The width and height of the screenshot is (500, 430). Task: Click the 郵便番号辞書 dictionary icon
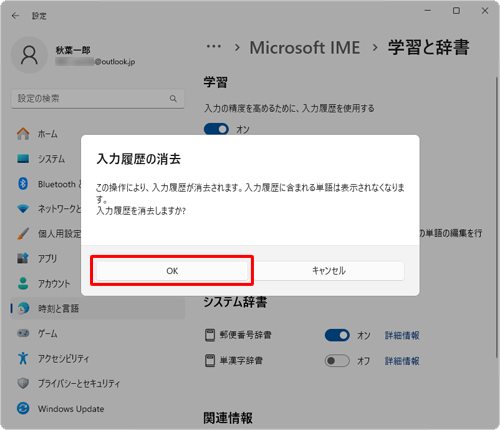click(x=210, y=335)
